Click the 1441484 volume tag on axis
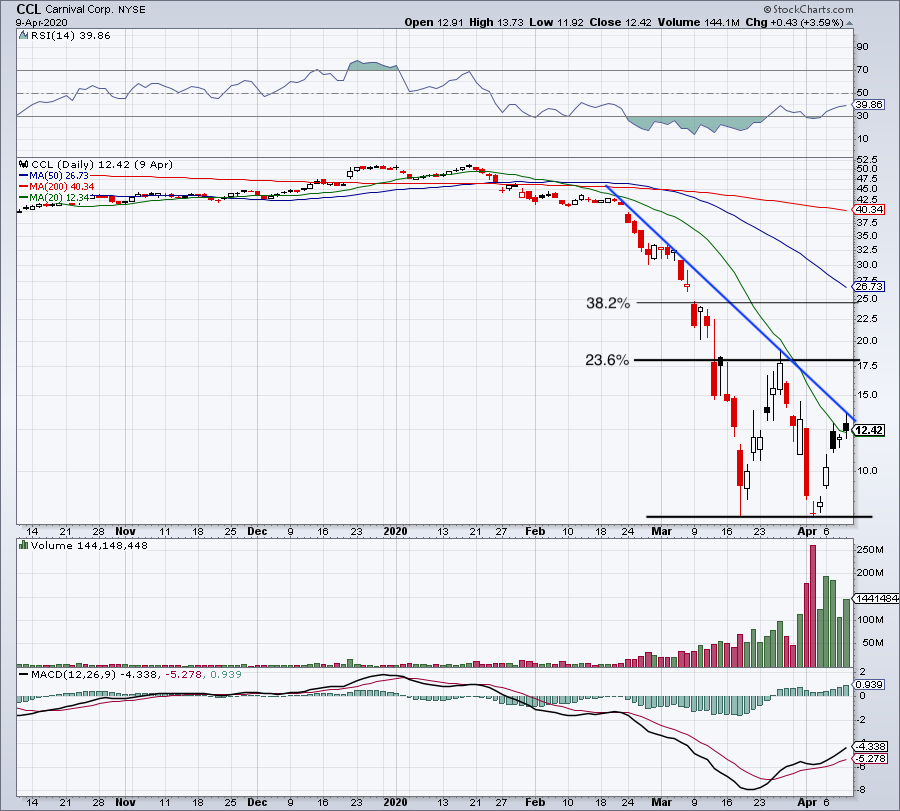 pyautogui.click(x=876, y=599)
